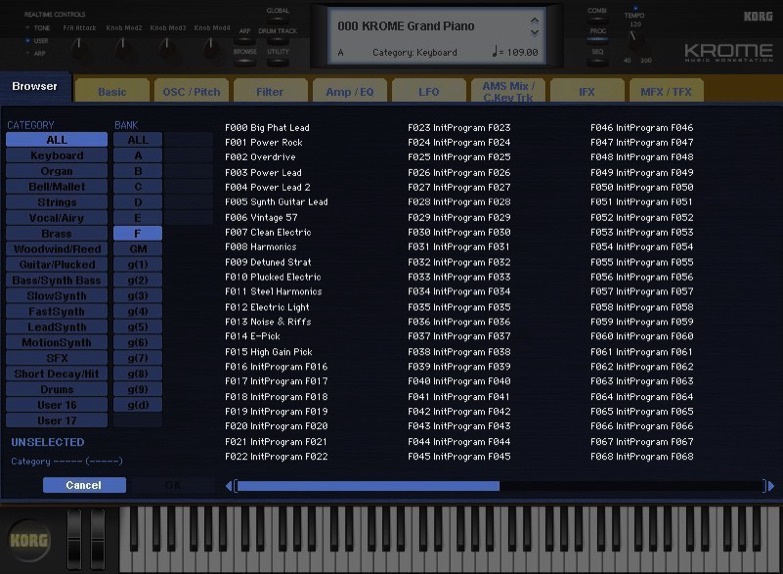Screen dimensions: 783x574
Task: Select bank g(1)
Action: (x=138, y=264)
